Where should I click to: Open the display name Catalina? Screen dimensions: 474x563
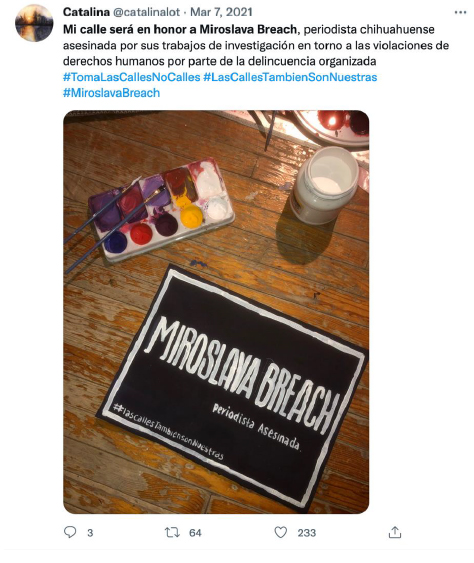pos(86,12)
